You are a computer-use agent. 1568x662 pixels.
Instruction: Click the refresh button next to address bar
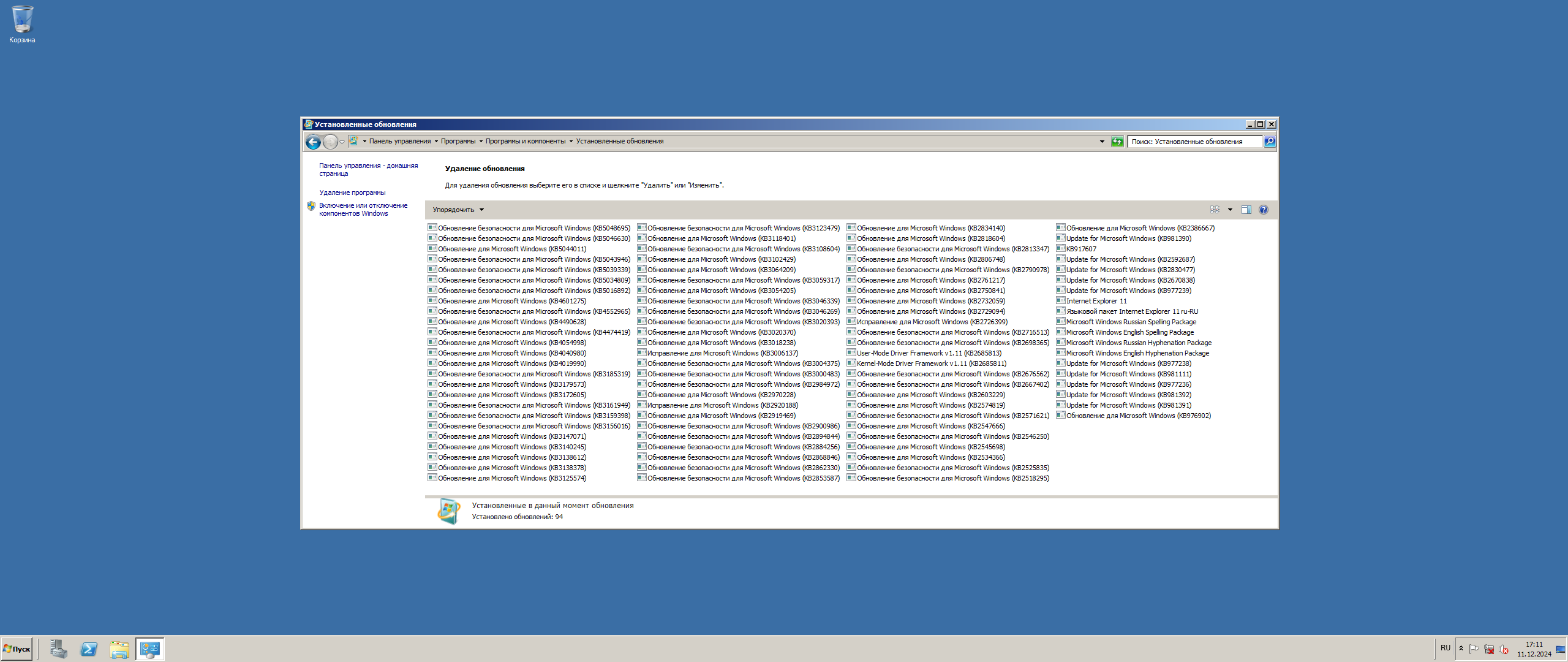(x=1117, y=142)
